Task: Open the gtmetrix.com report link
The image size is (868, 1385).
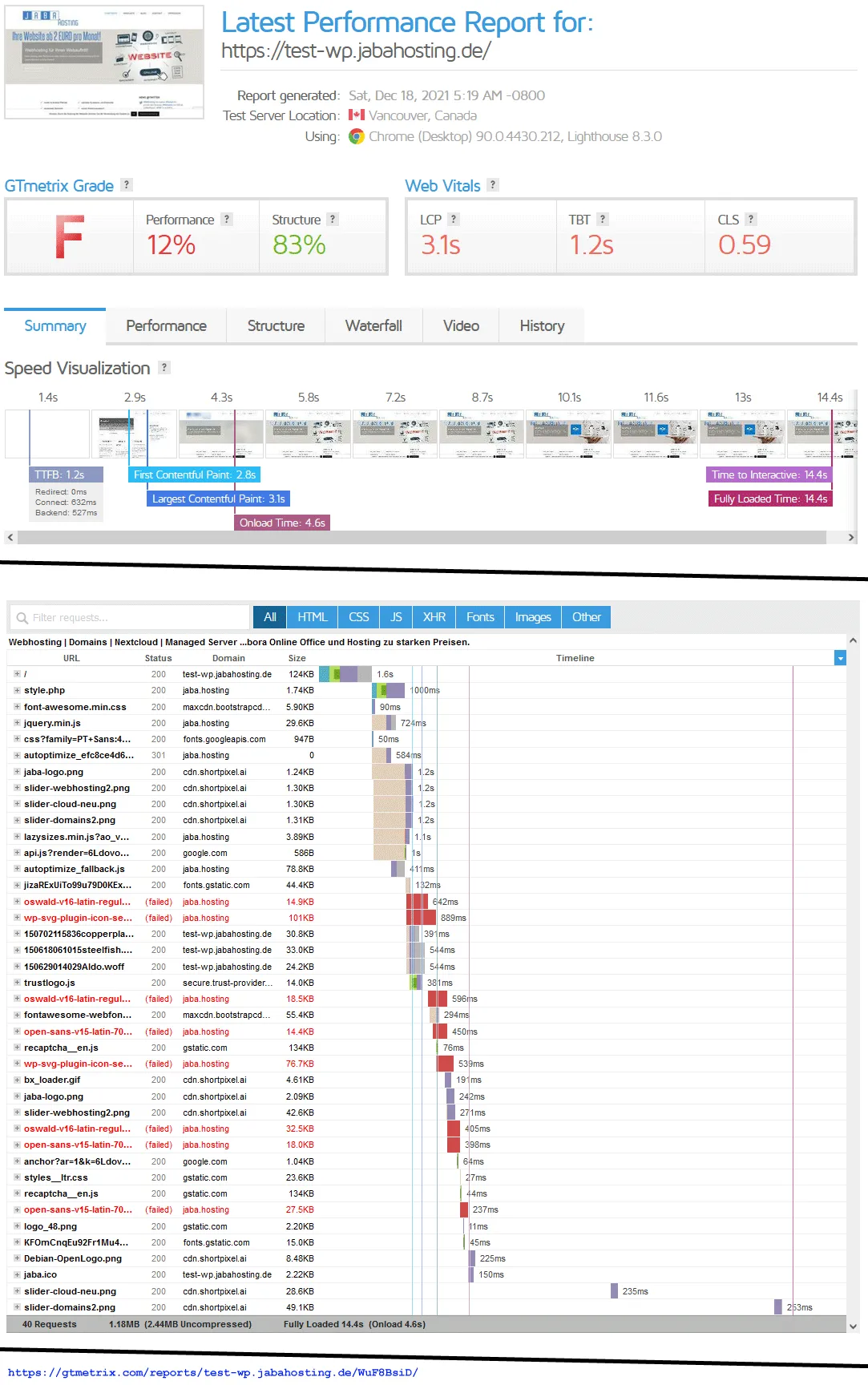Action: click(212, 1372)
